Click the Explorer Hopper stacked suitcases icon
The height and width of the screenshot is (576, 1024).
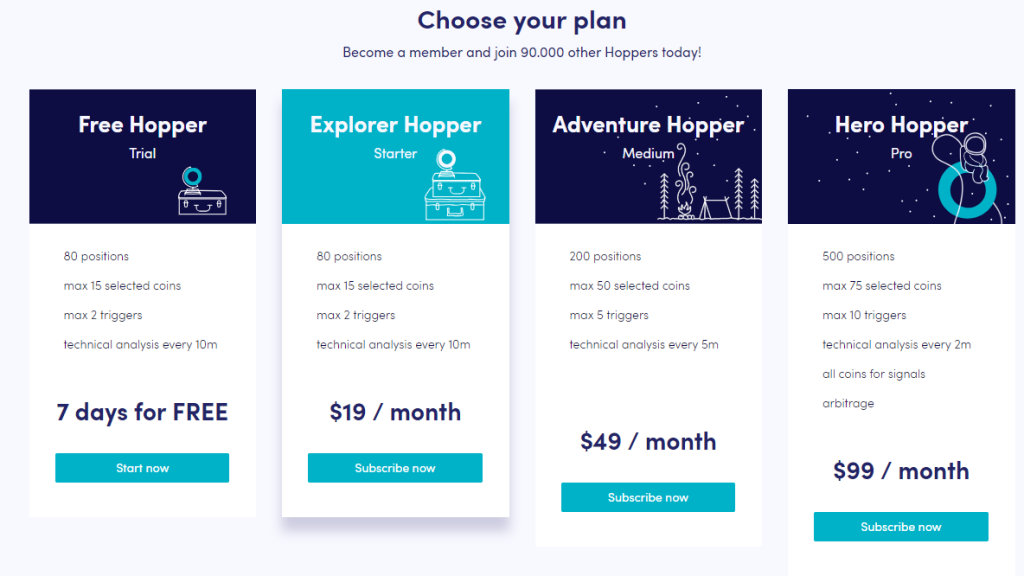[455, 185]
